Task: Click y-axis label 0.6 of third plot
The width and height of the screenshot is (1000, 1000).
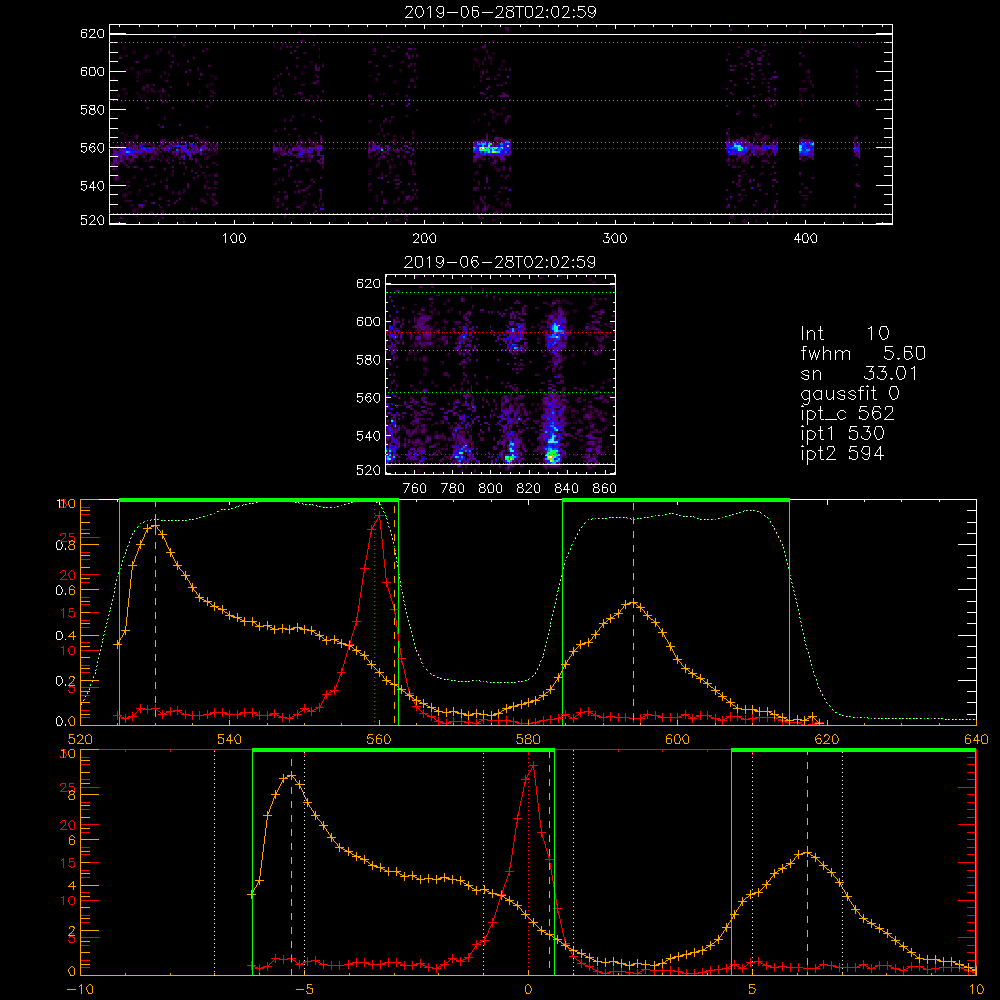Action: [66, 590]
